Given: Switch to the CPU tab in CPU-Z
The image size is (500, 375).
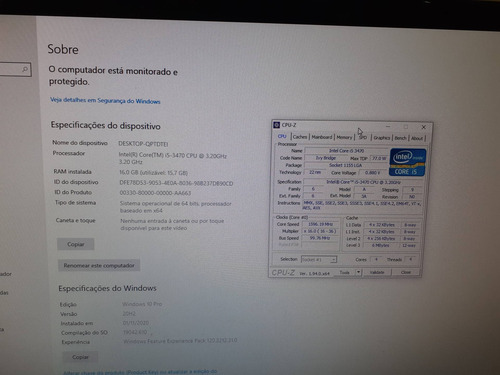Looking at the screenshot, I should coord(282,136).
